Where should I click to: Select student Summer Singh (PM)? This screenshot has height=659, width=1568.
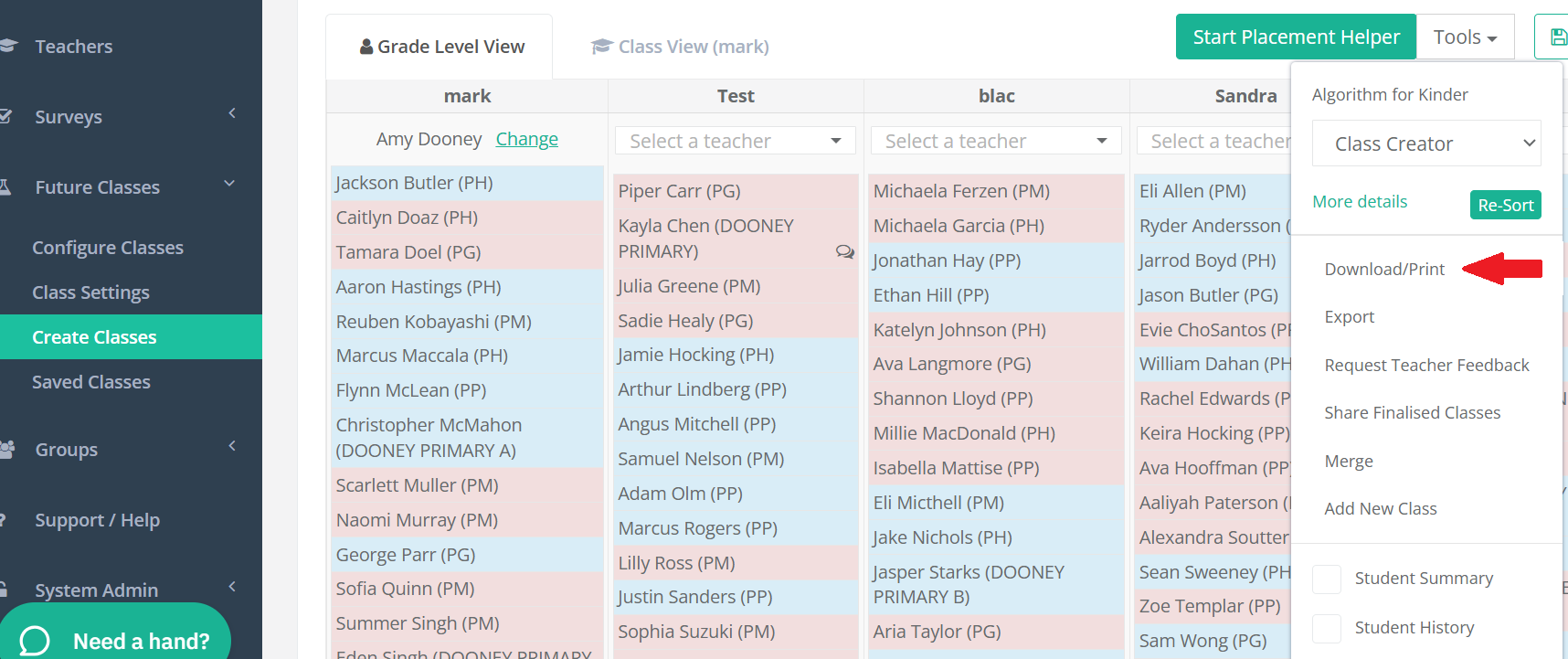tap(467, 623)
